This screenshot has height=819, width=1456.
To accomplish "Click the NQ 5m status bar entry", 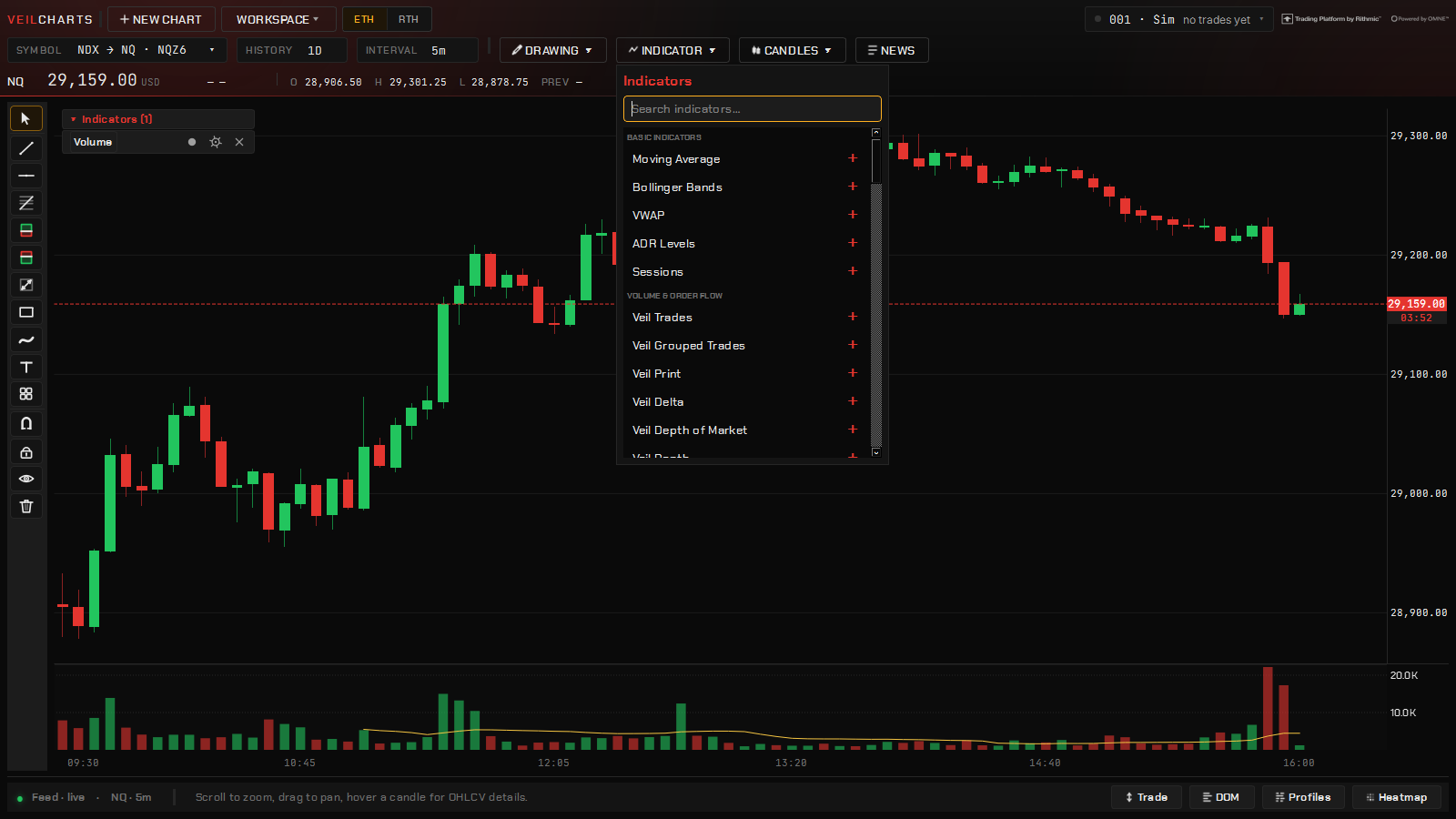I will [x=131, y=797].
